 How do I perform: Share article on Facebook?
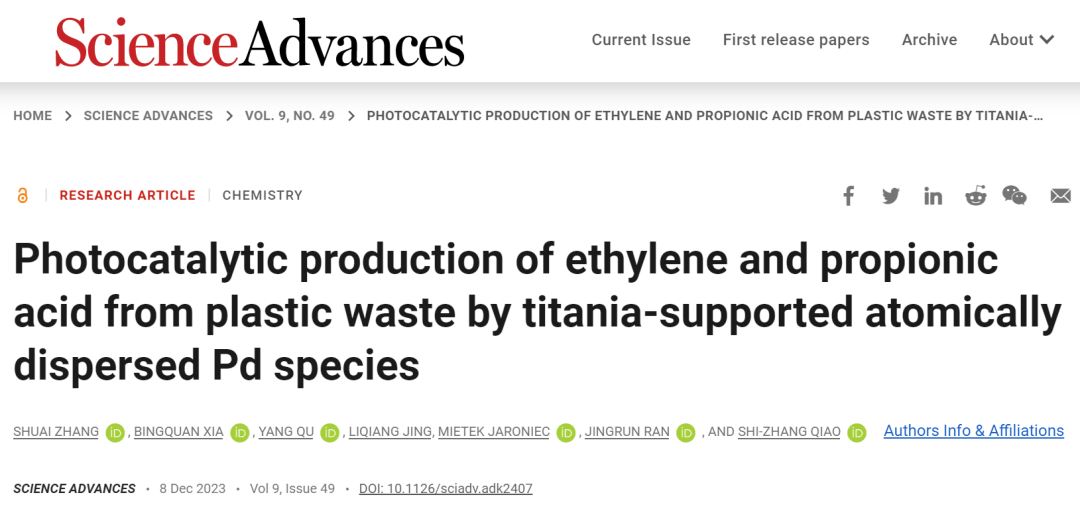849,196
